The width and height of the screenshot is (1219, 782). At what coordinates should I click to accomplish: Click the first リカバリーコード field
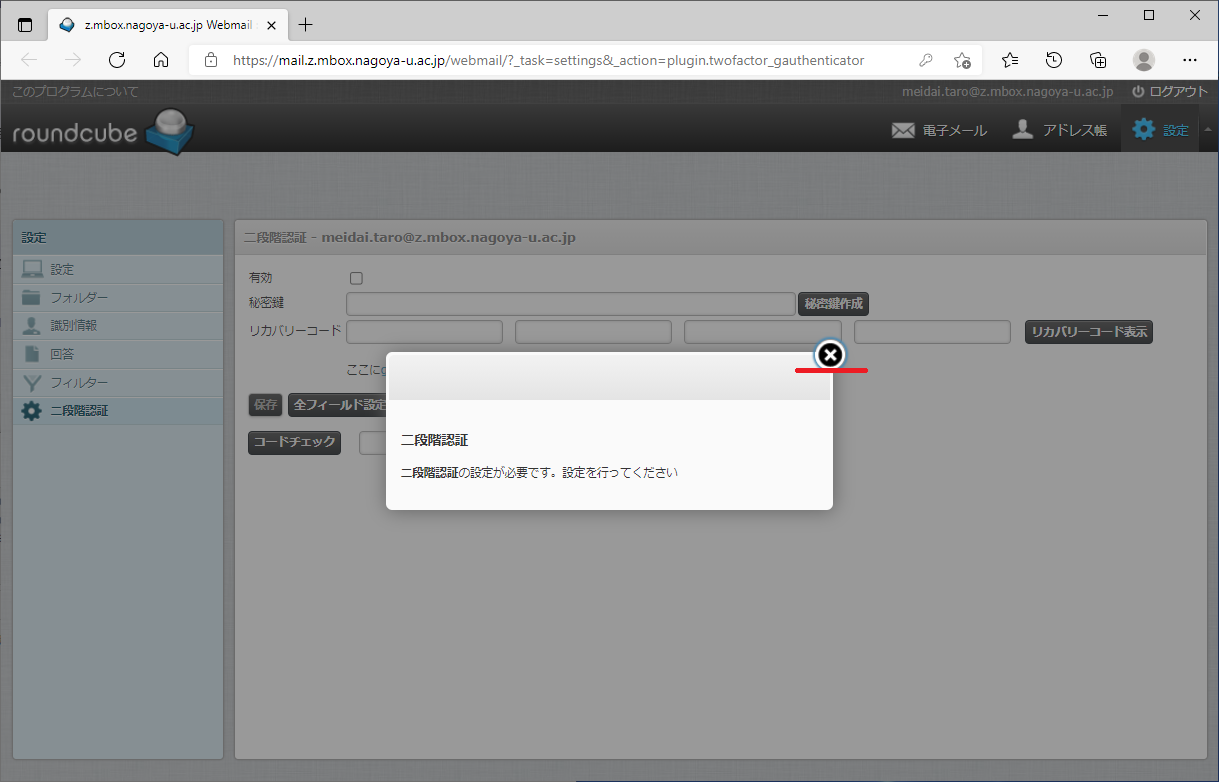coord(424,332)
